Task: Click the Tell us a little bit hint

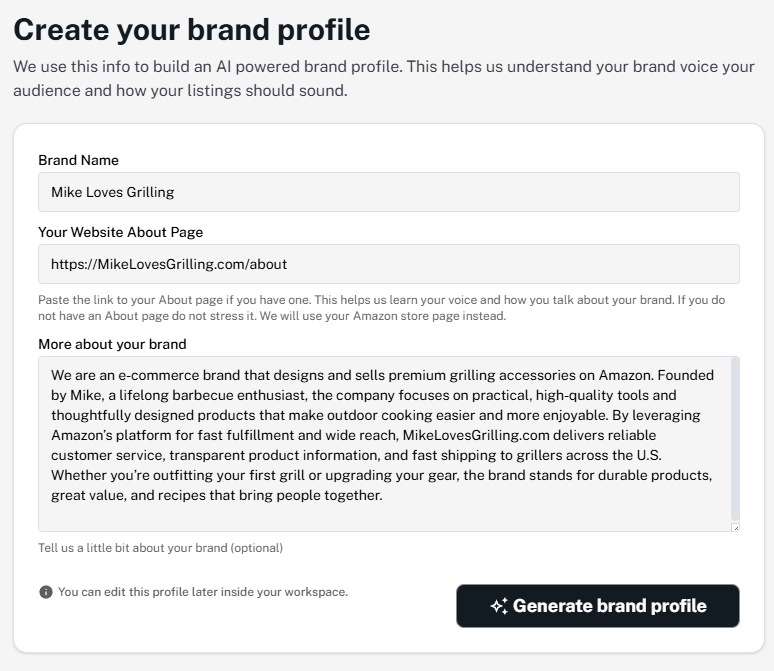Action: point(160,548)
